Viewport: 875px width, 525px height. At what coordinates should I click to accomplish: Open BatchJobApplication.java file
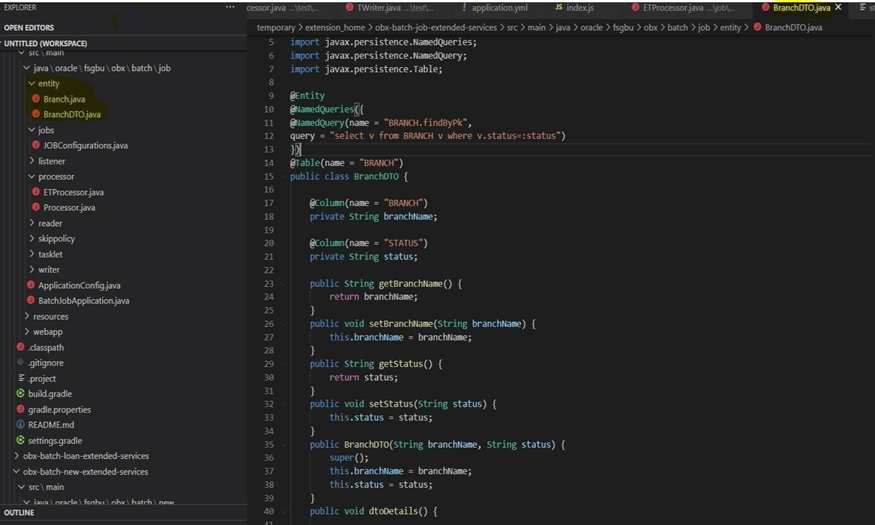84,301
